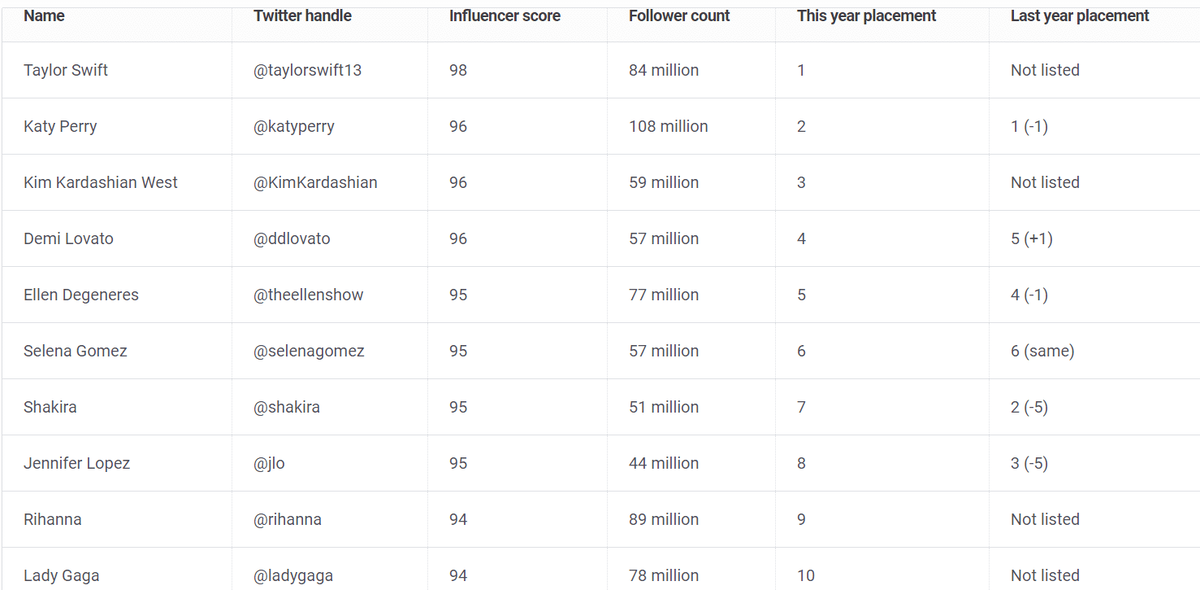Select the Selena Gomez row name
The height and width of the screenshot is (590, 1200).
pos(75,351)
